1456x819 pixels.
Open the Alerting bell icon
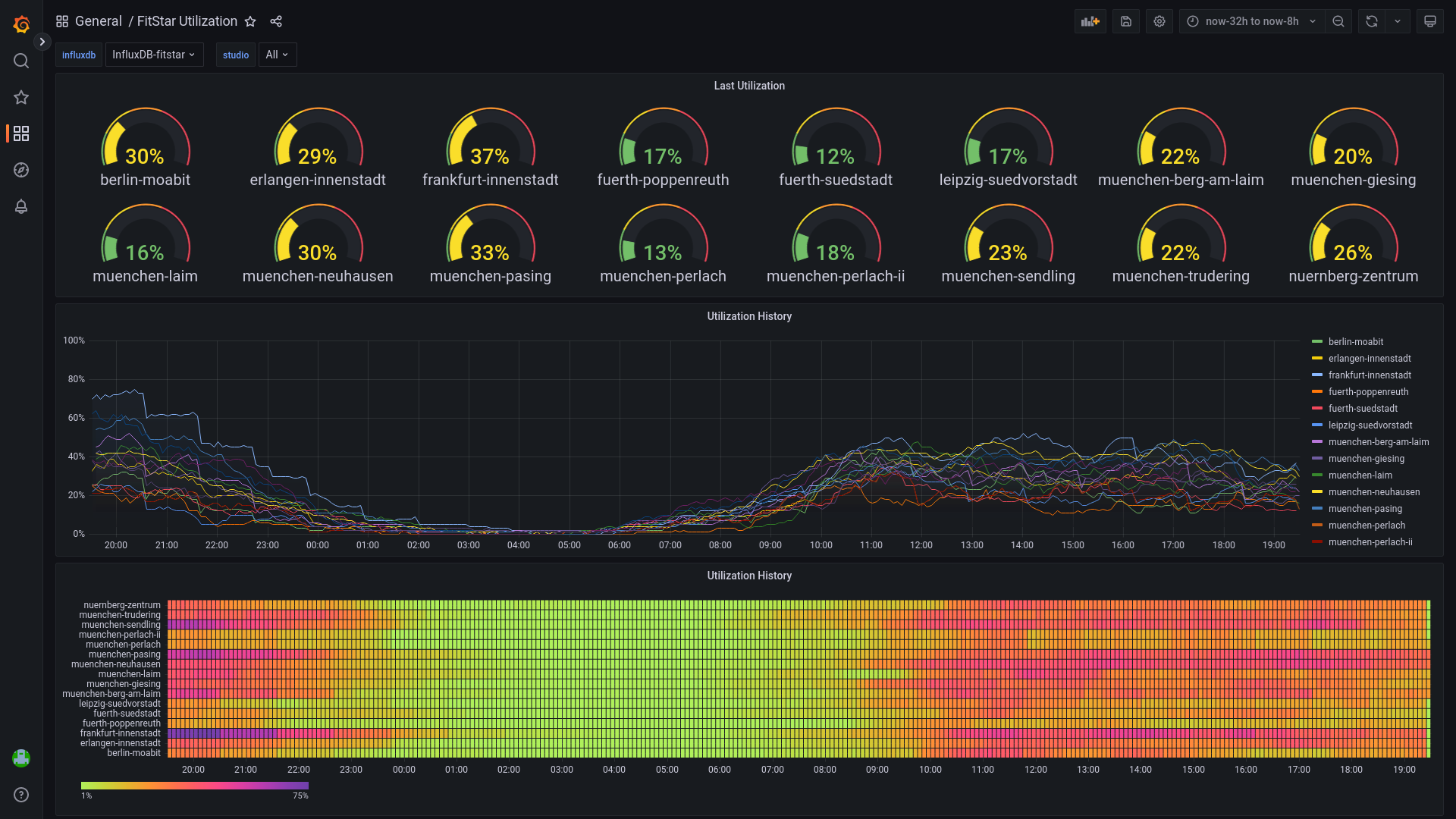21,206
